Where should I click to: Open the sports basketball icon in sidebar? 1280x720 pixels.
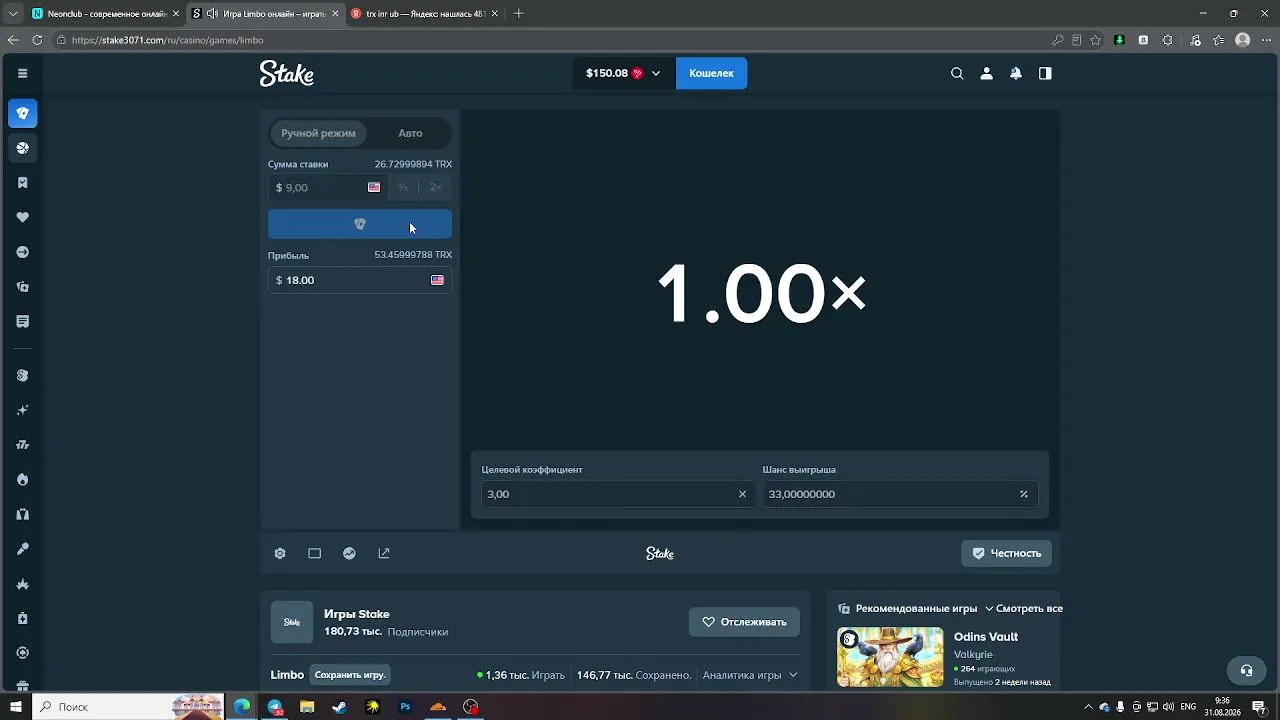[x=23, y=148]
